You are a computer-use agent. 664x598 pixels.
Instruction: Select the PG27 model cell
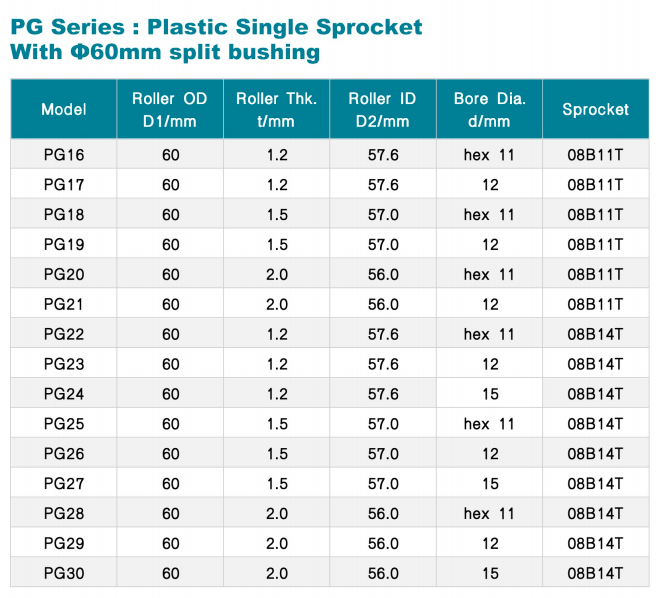[x=64, y=484]
